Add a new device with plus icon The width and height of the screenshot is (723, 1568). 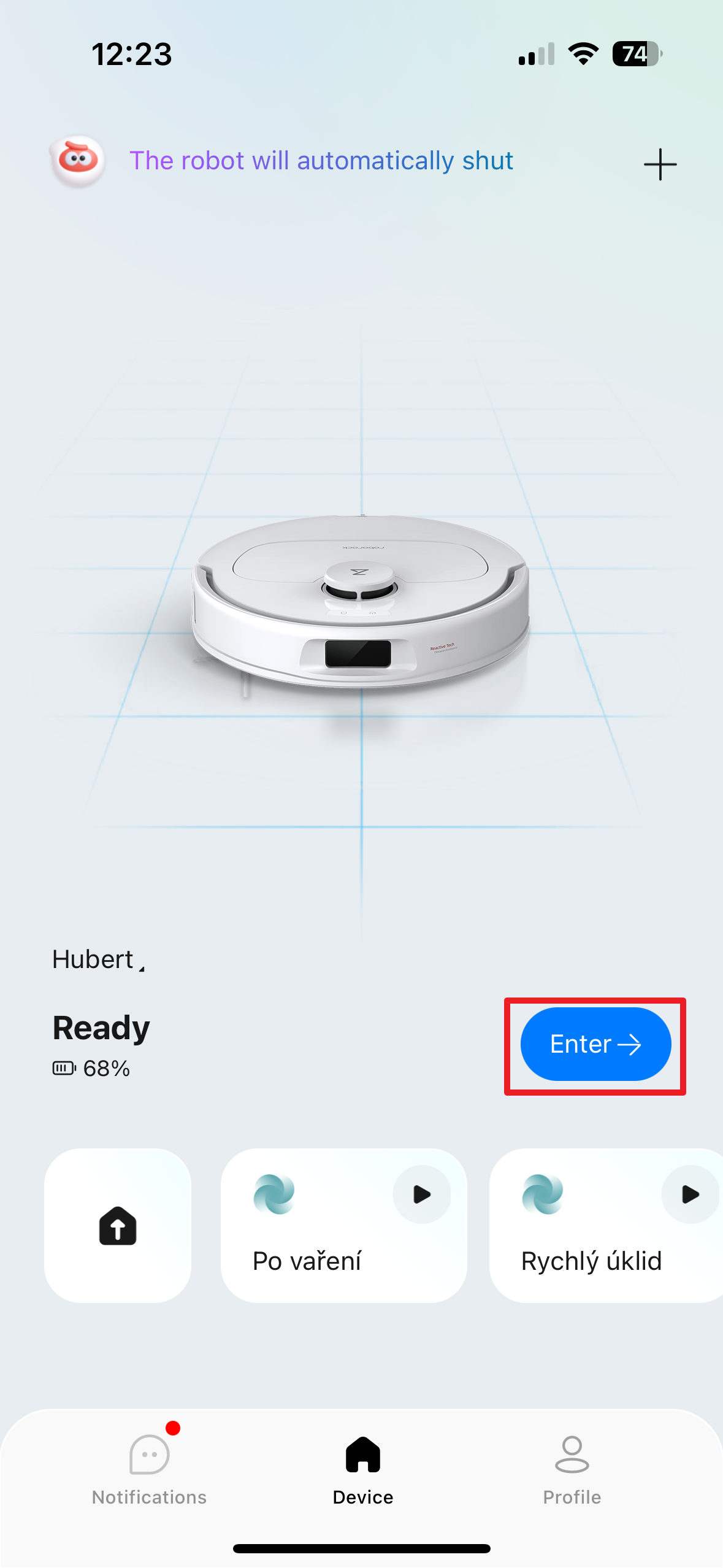[660, 164]
